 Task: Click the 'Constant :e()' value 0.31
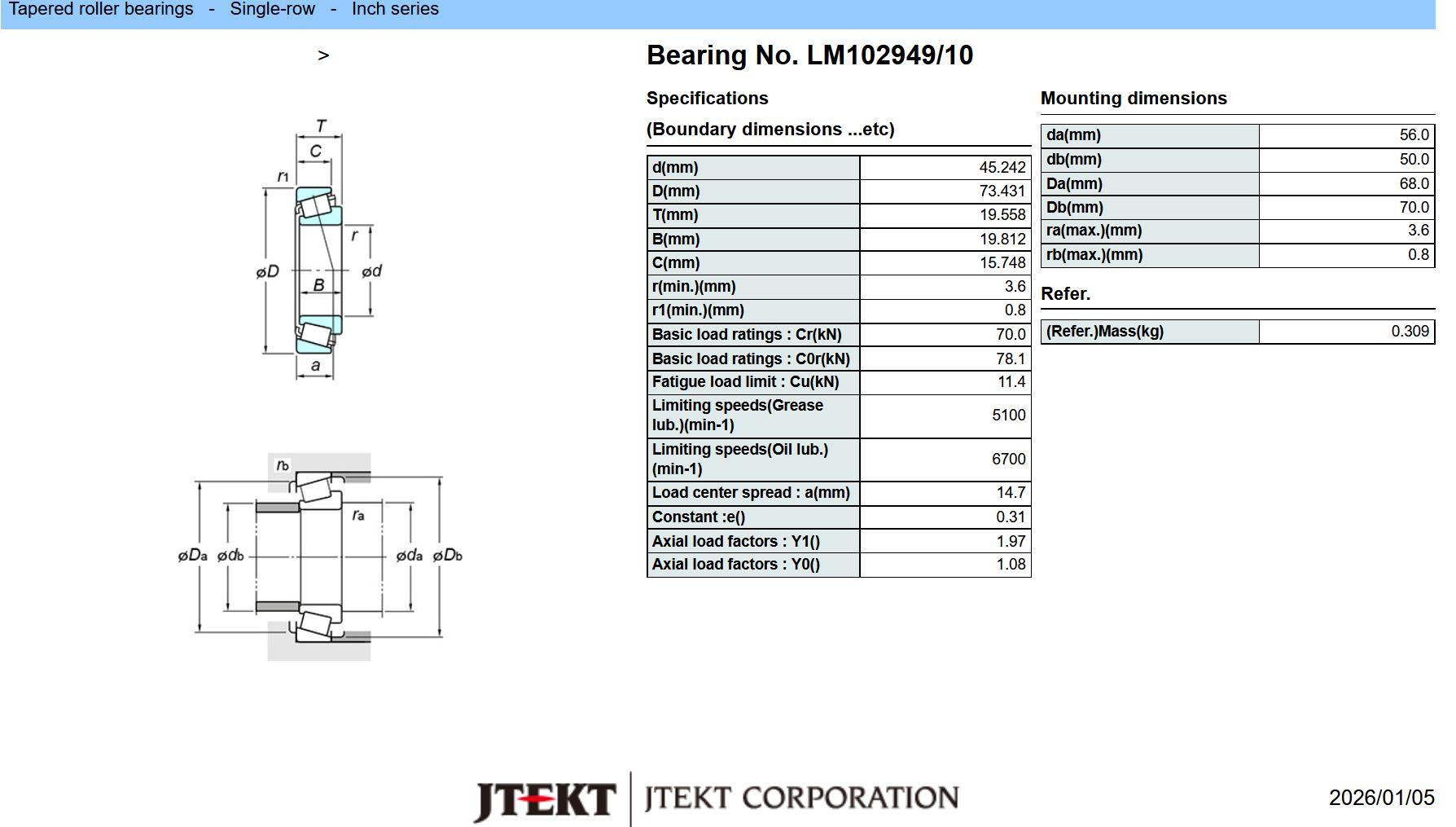(x=1011, y=517)
